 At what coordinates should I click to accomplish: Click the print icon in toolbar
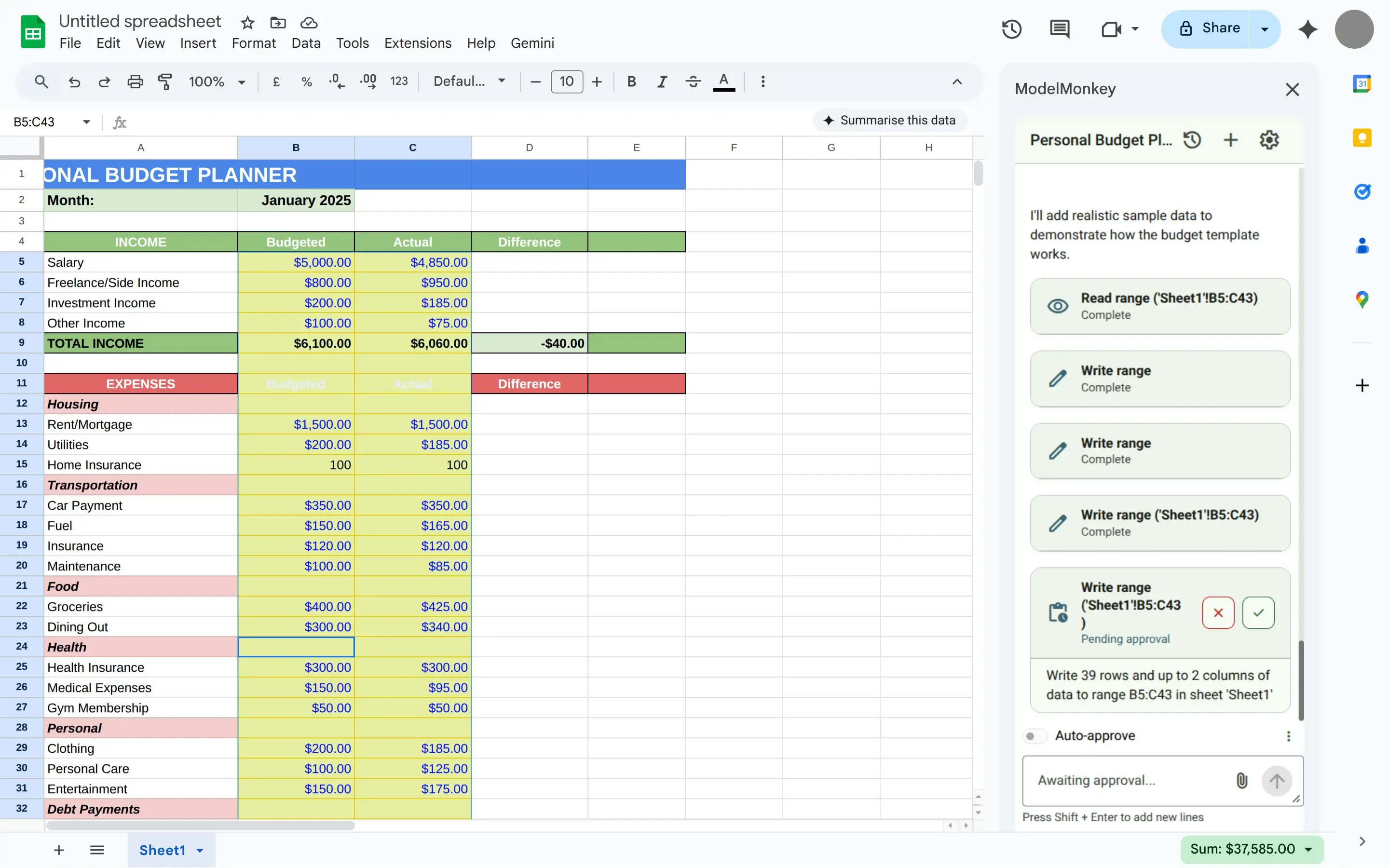click(x=135, y=81)
